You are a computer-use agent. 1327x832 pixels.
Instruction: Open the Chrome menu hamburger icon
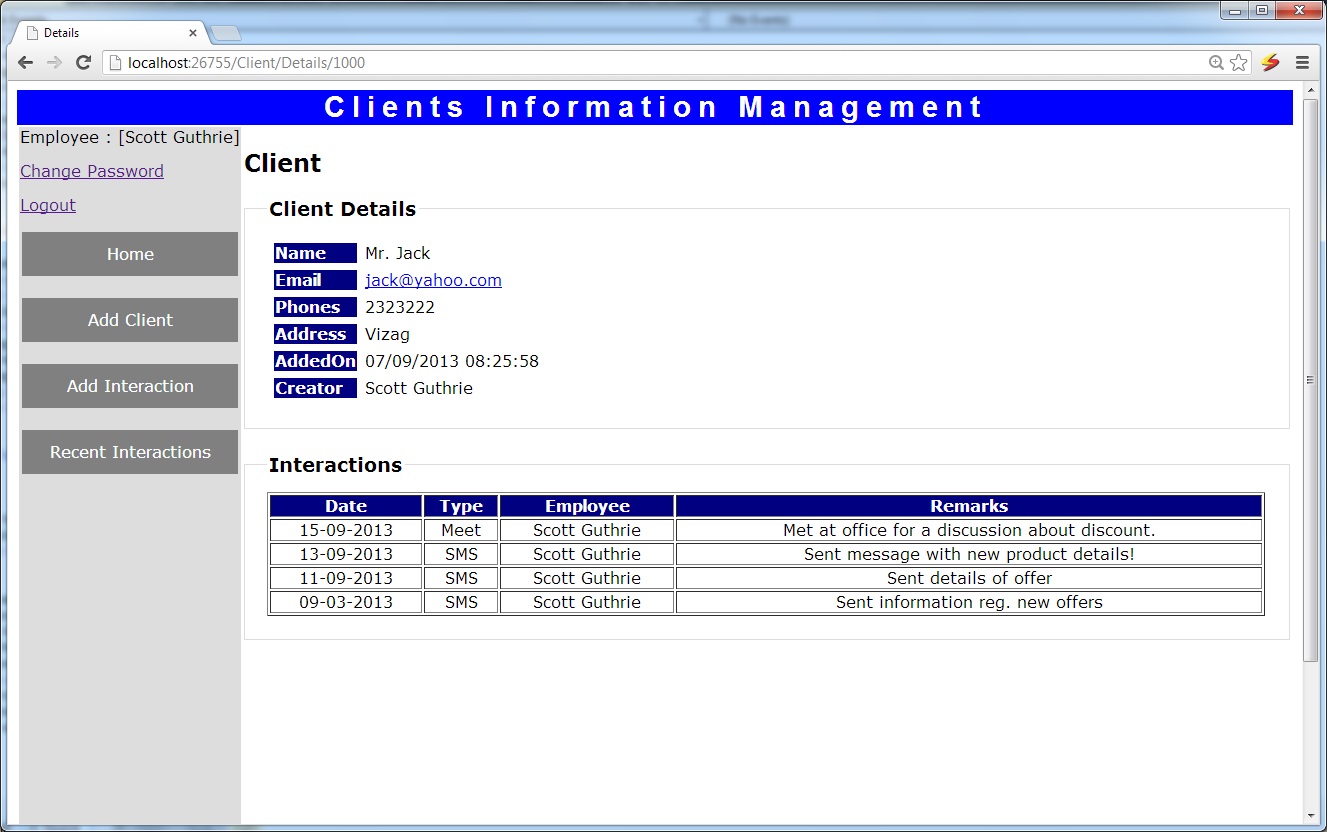(x=1302, y=63)
